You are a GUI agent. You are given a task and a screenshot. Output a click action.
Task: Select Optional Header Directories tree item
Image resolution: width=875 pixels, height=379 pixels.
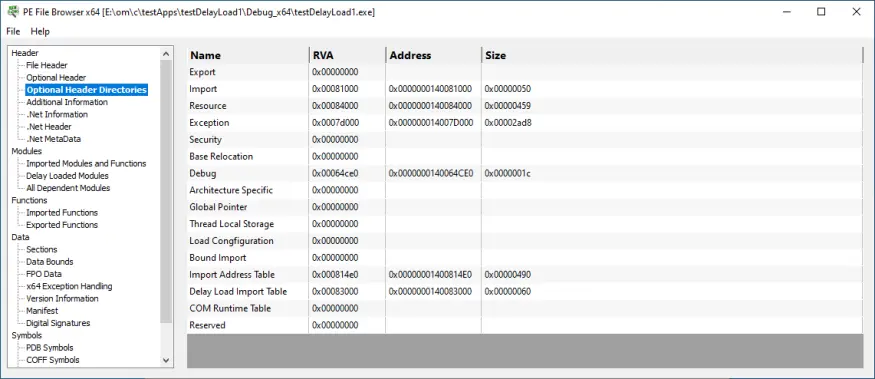click(x=86, y=90)
